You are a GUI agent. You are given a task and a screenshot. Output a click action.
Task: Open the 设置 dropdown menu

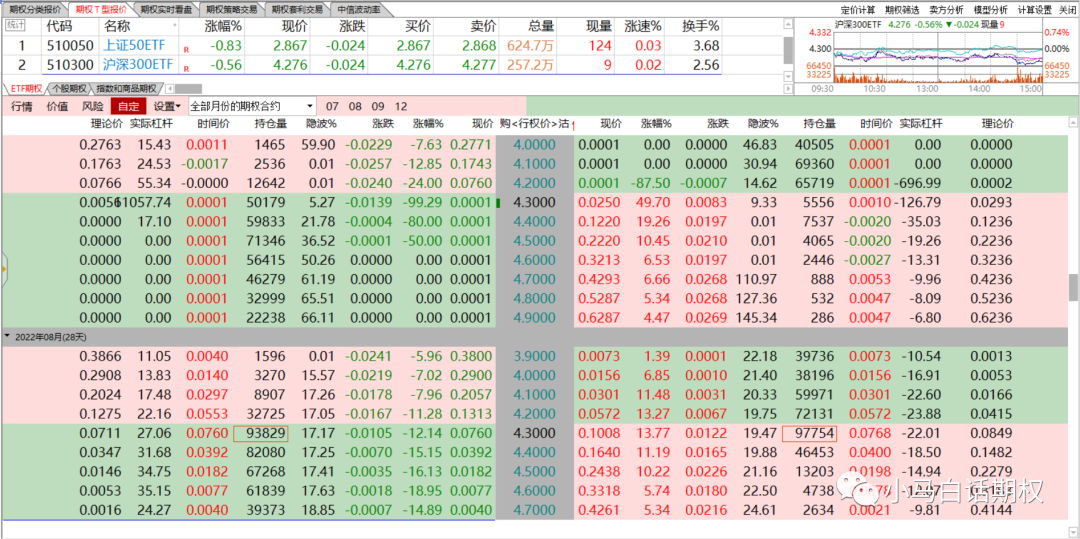coord(166,106)
